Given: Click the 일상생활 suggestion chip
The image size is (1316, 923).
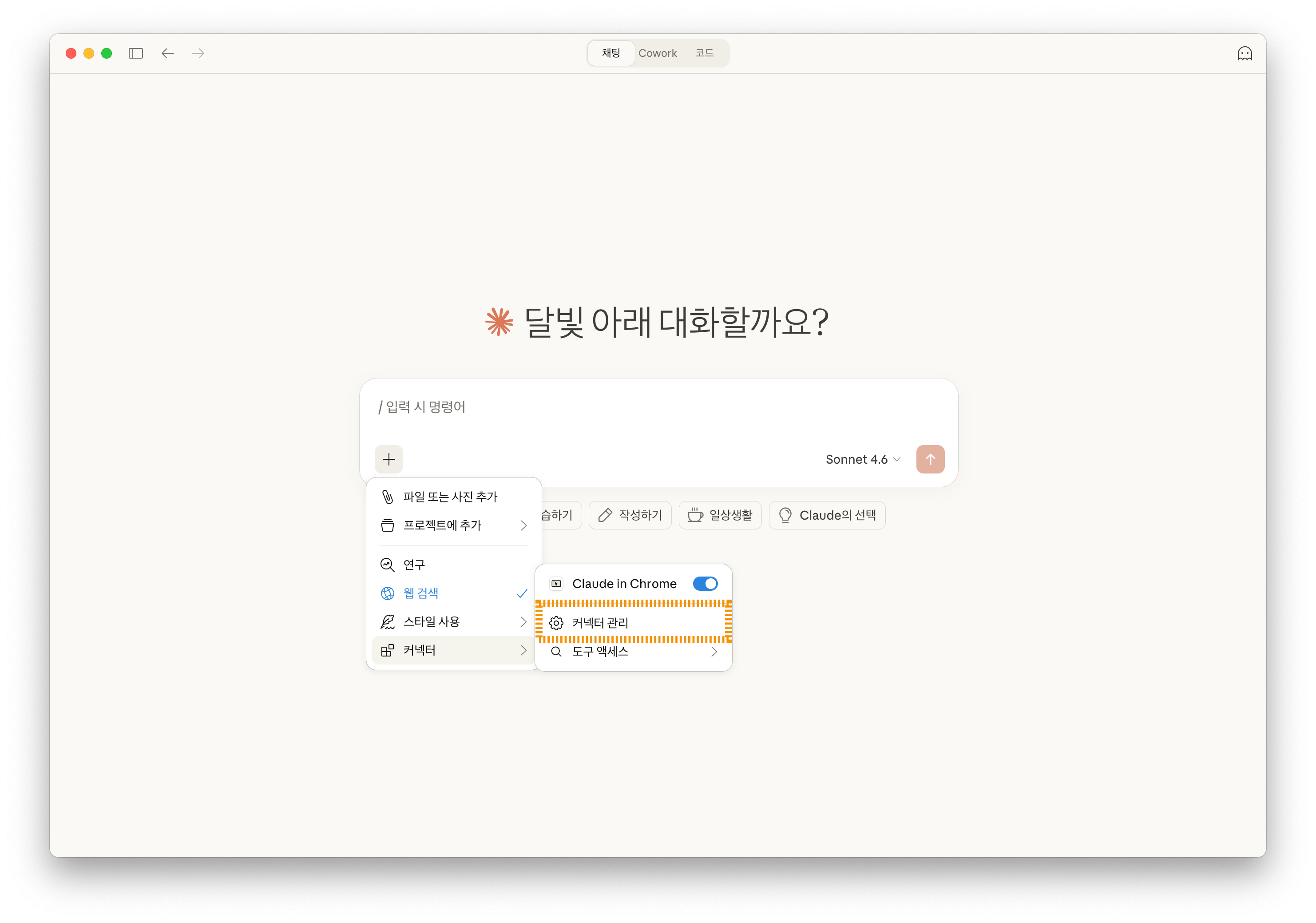Looking at the screenshot, I should [x=720, y=515].
